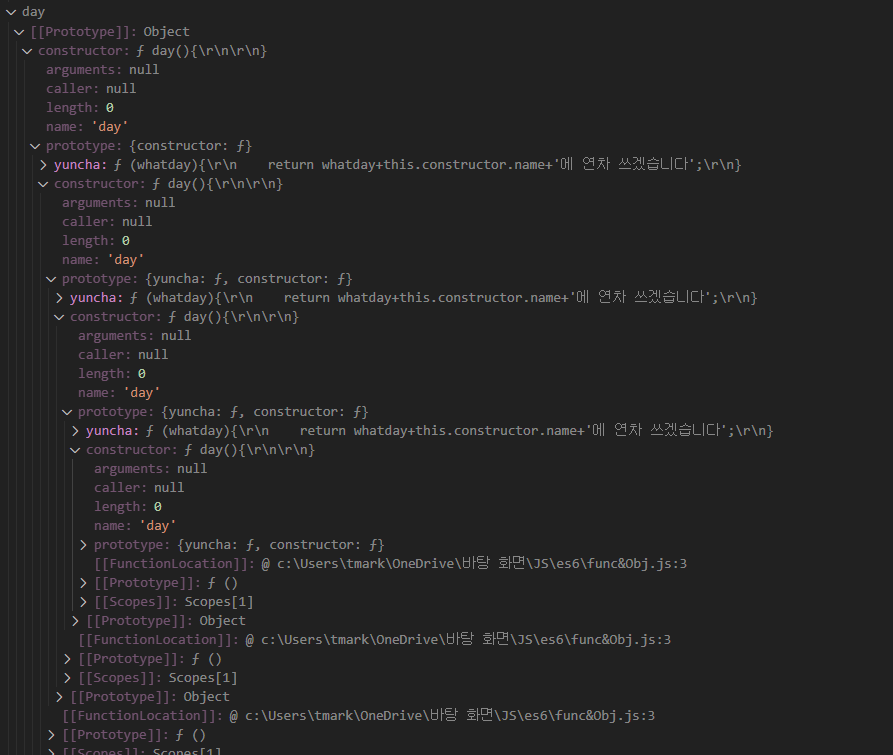Select arguments: null under the deepest constructor
This screenshot has width=893, height=755.
click(x=150, y=469)
